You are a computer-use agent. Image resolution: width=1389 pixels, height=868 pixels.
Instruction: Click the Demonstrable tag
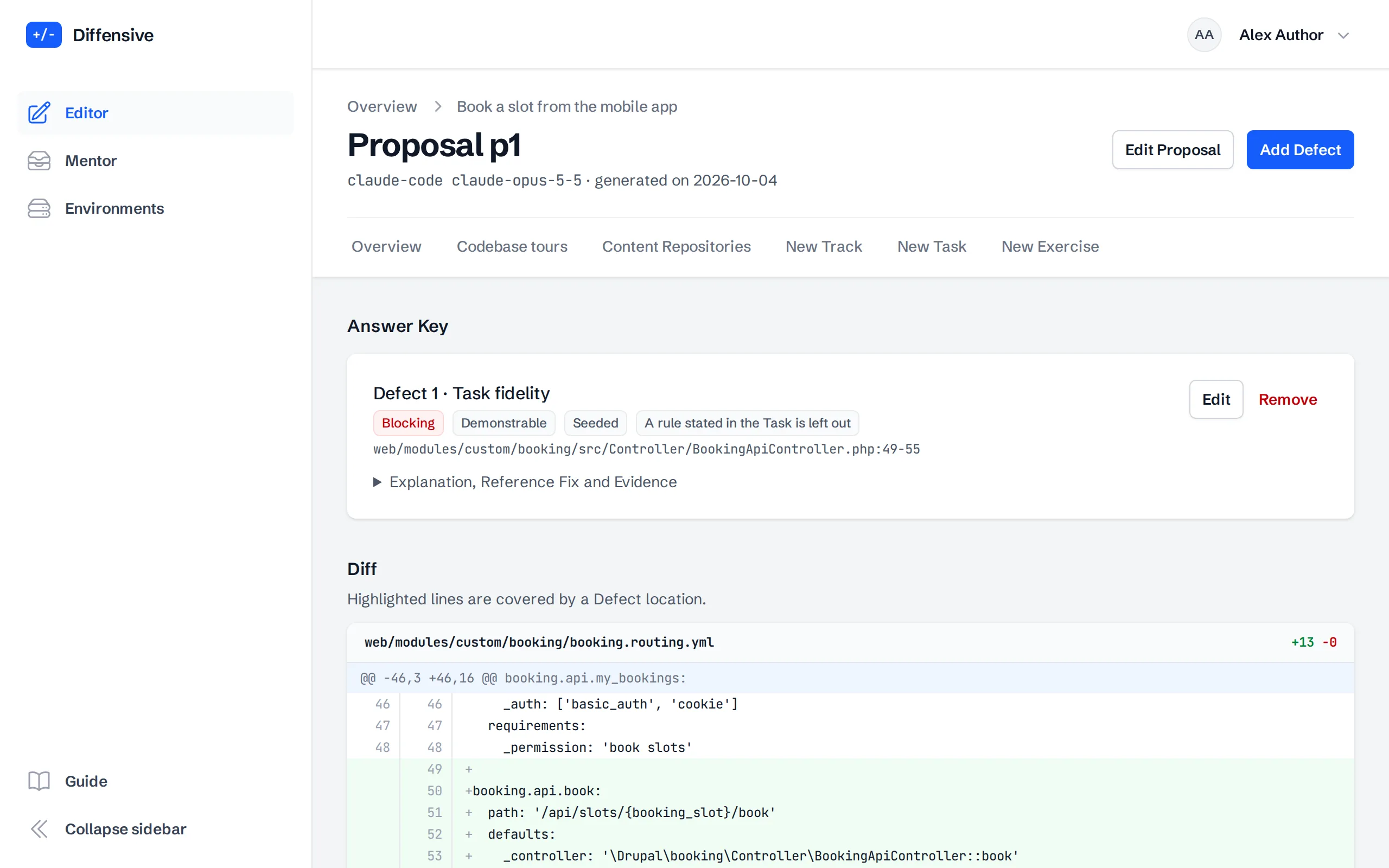coord(504,423)
